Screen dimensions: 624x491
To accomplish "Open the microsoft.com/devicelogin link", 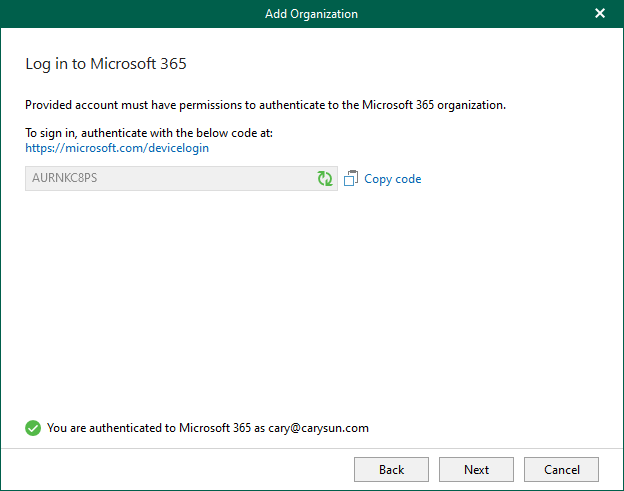I will point(117,148).
